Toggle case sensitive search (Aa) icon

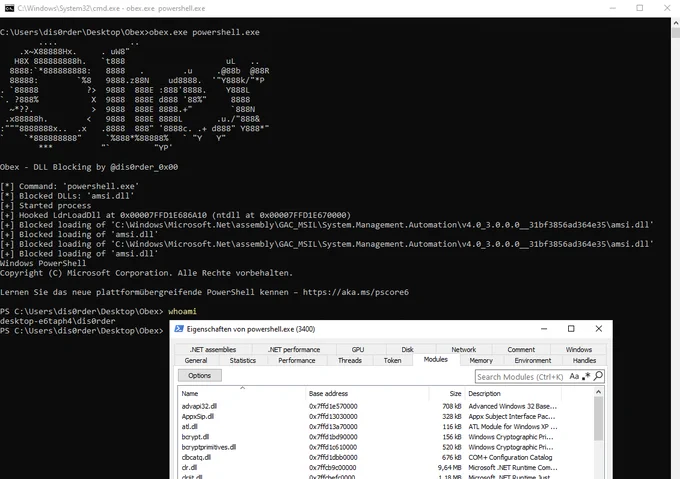pos(572,376)
